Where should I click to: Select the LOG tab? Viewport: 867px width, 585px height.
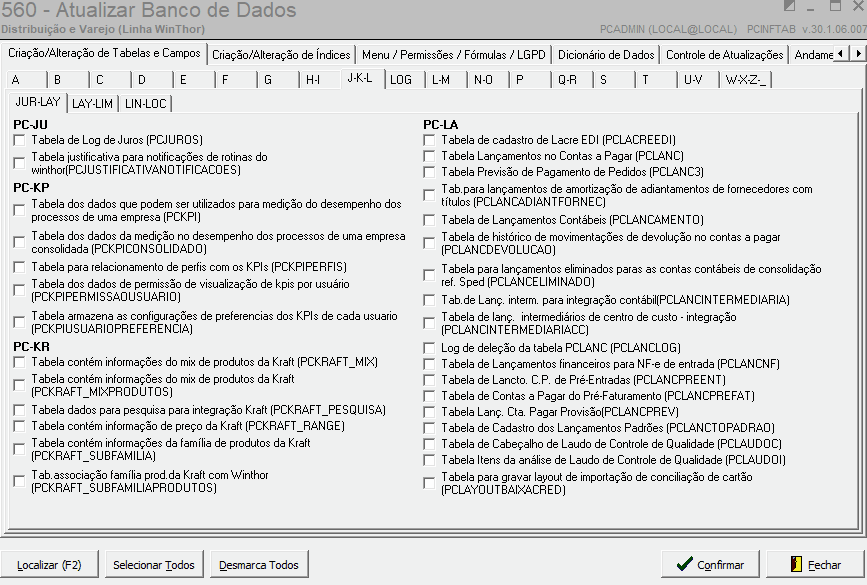[405, 80]
